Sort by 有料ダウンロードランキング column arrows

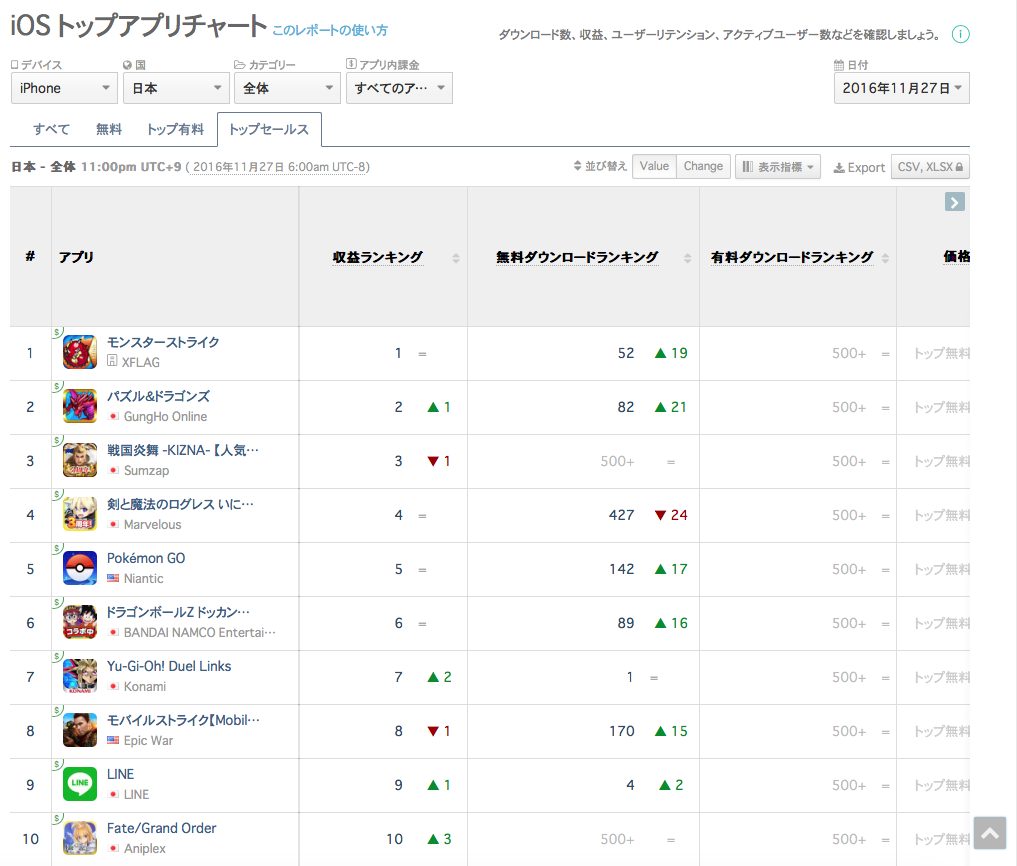[885, 258]
